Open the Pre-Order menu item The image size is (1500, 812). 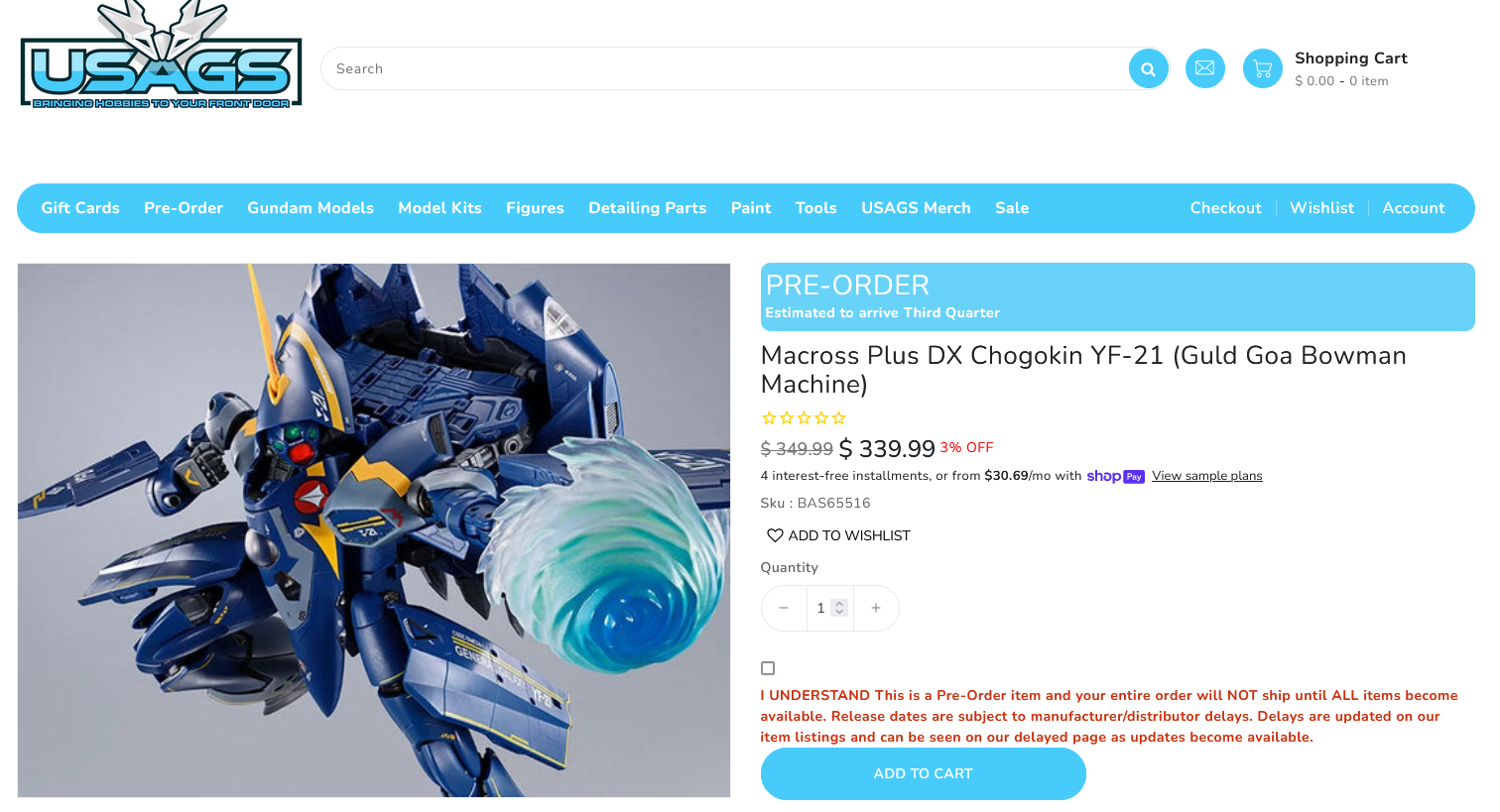pyautogui.click(x=184, y=208)
